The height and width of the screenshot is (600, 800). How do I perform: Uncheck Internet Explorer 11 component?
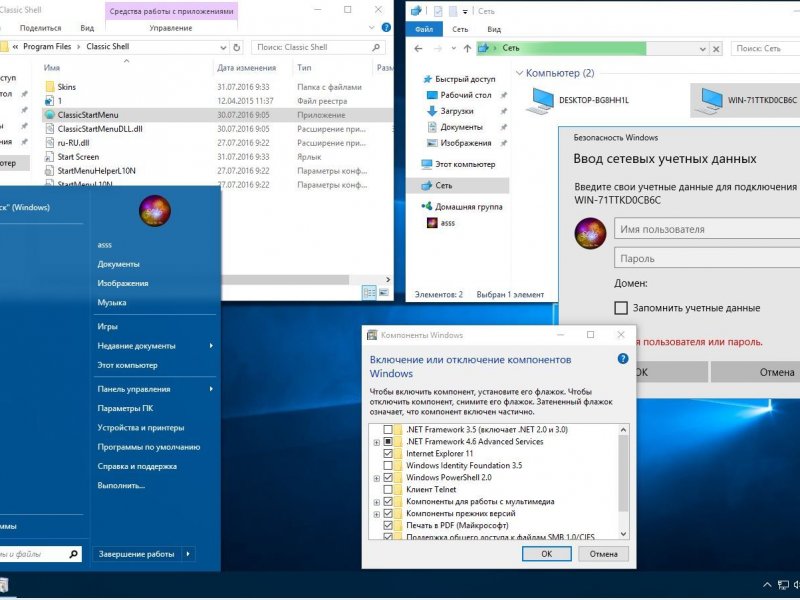coord(388,454)
